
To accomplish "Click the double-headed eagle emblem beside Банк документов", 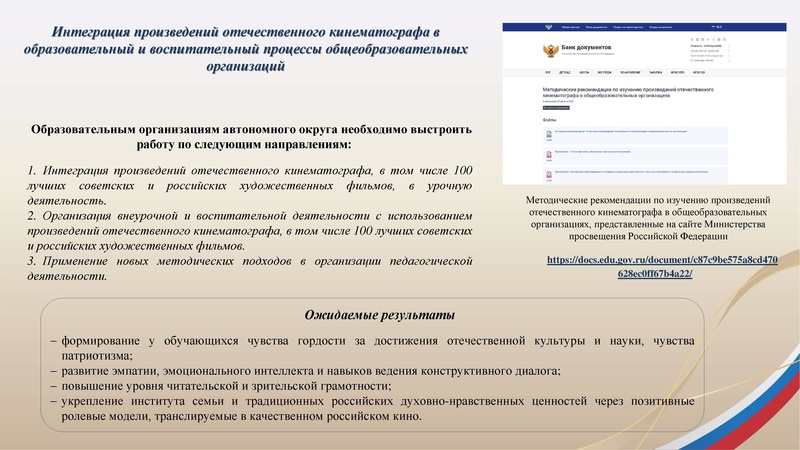I will 550,51.
